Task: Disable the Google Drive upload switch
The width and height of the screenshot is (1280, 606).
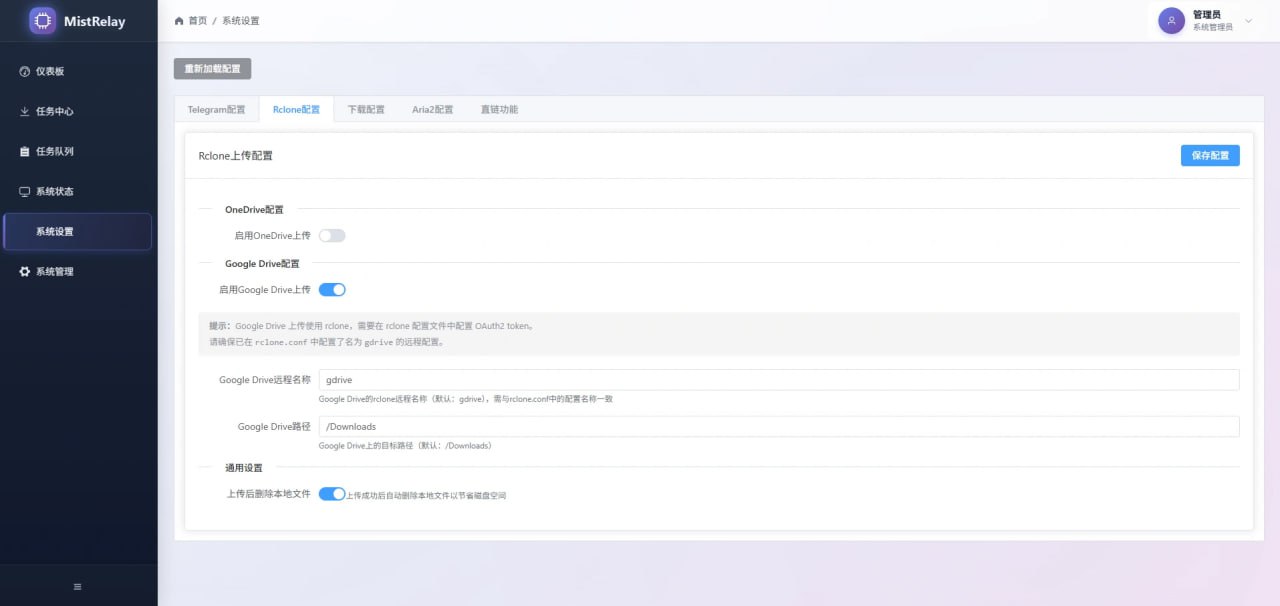Action: 332,289
